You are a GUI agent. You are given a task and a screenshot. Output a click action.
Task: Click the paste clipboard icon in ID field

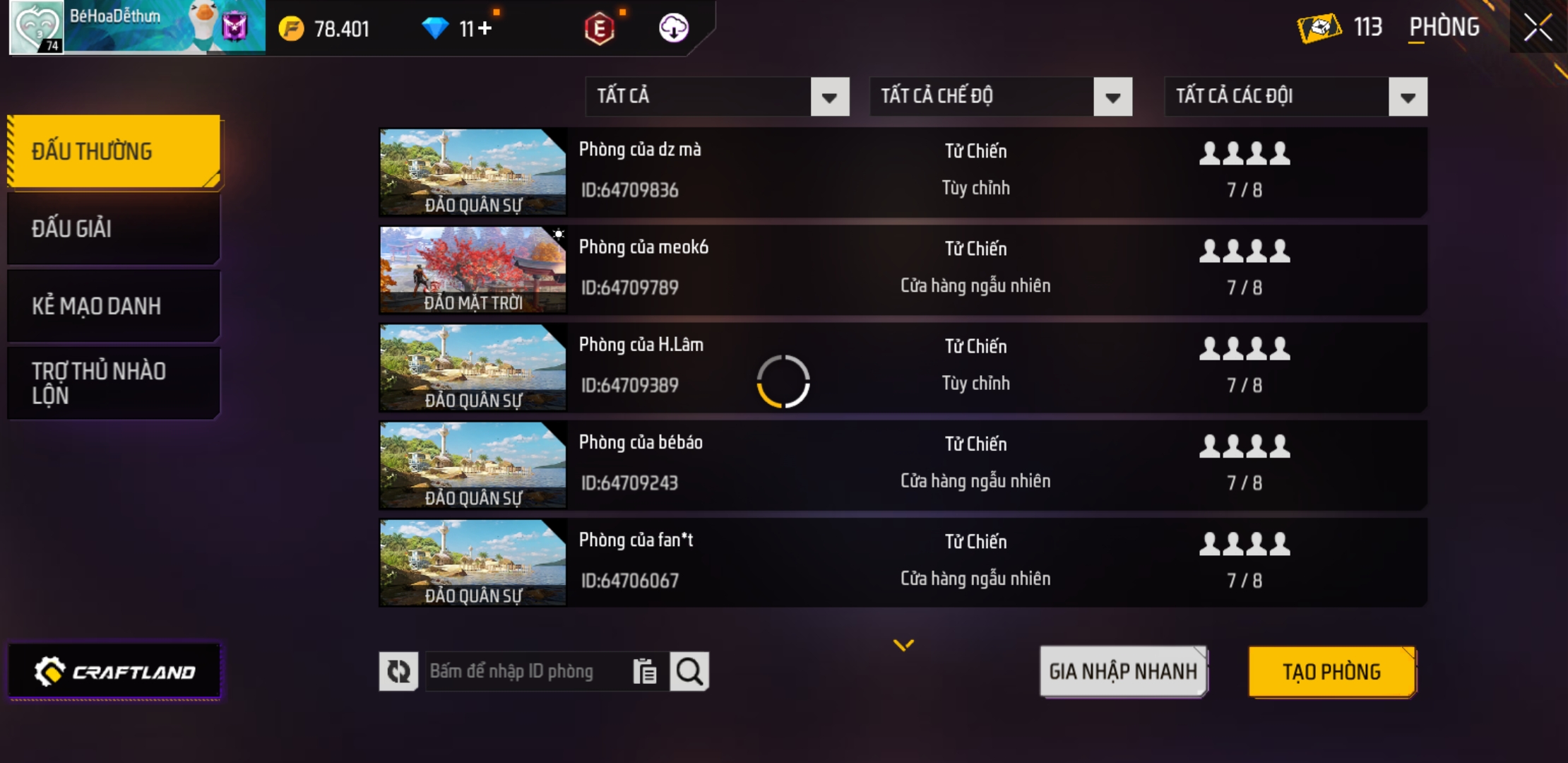[644, 671]
